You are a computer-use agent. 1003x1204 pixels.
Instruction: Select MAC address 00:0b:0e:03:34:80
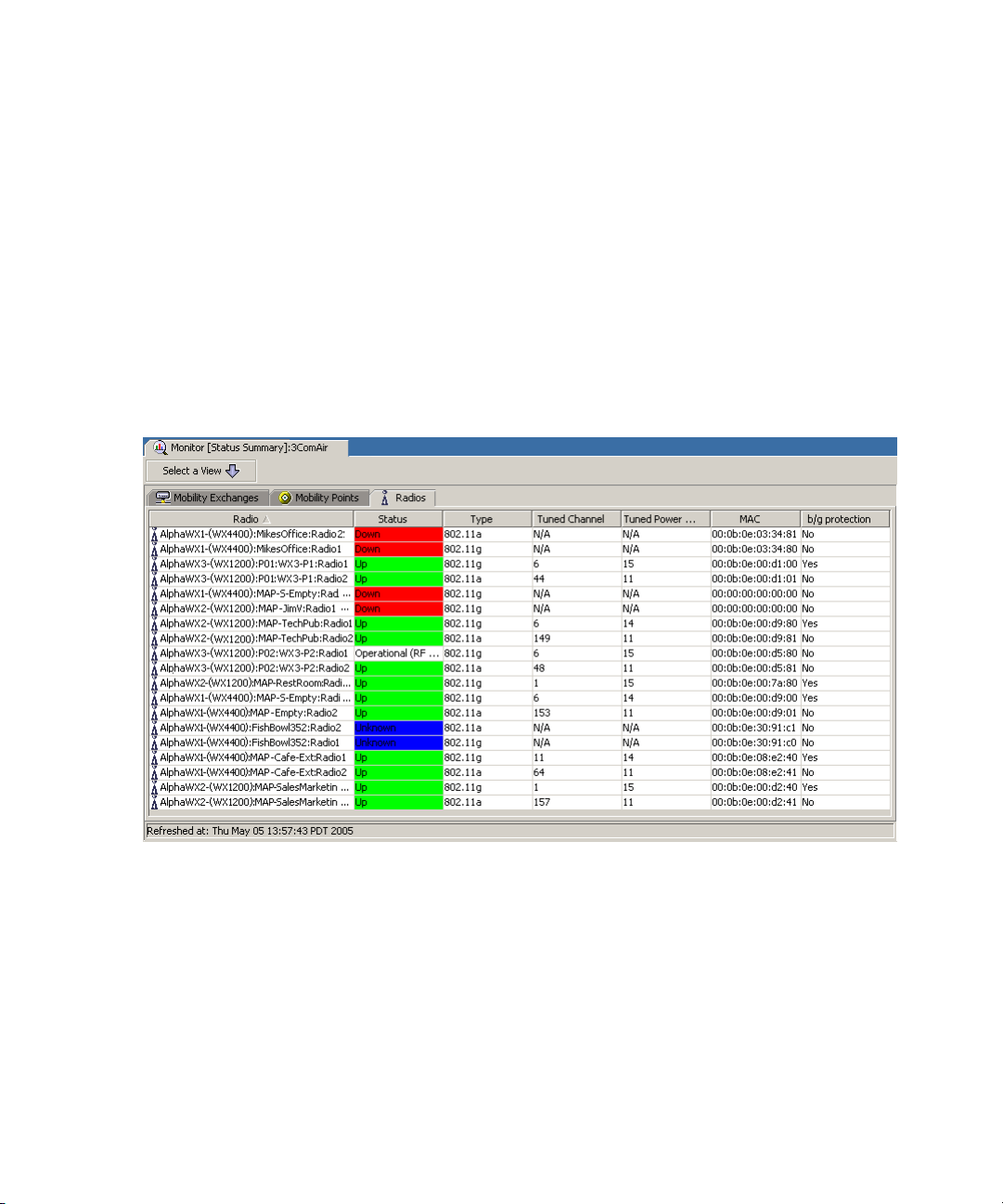coord(754,550)
